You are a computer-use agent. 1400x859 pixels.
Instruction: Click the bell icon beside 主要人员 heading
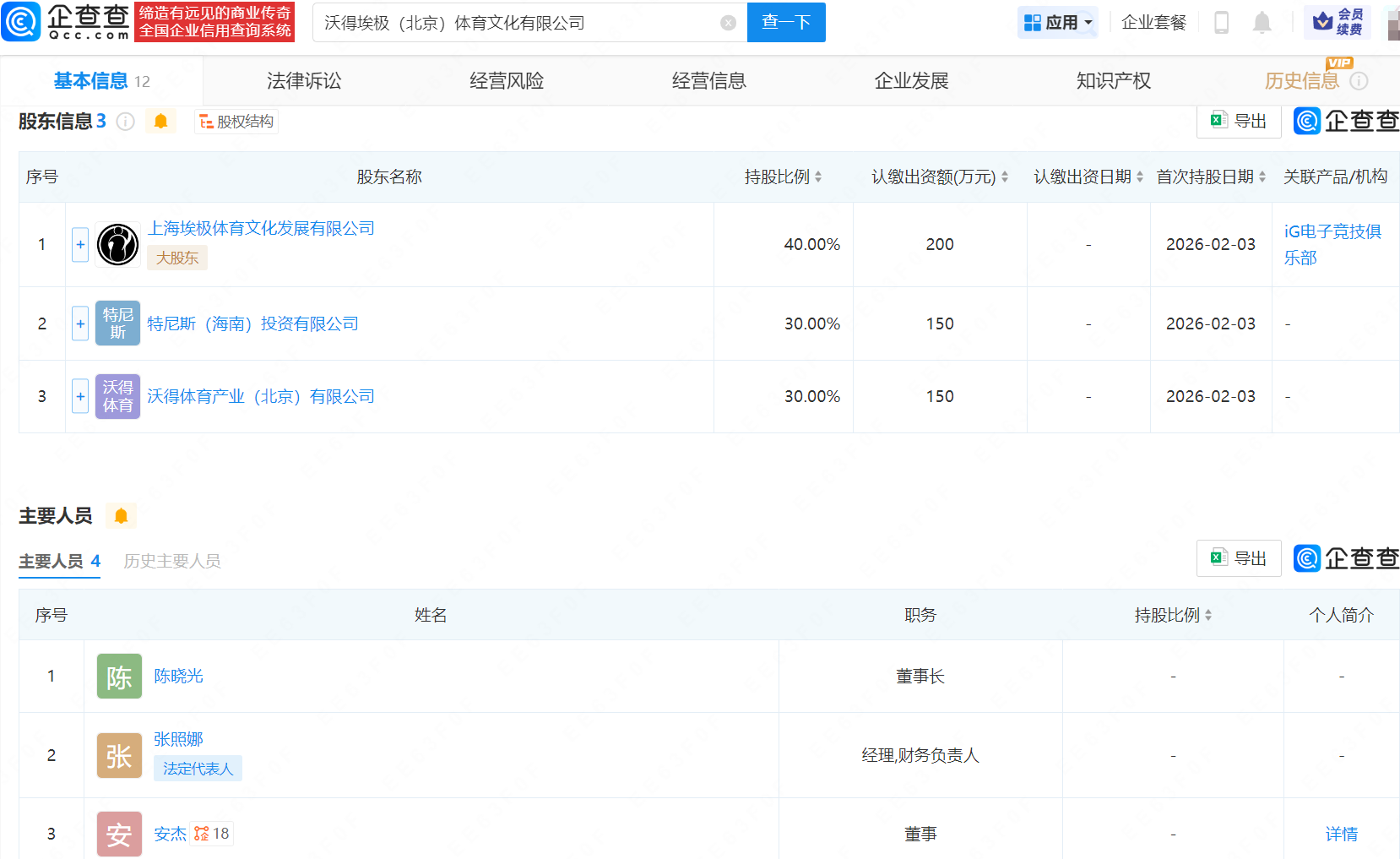(121, 516)
